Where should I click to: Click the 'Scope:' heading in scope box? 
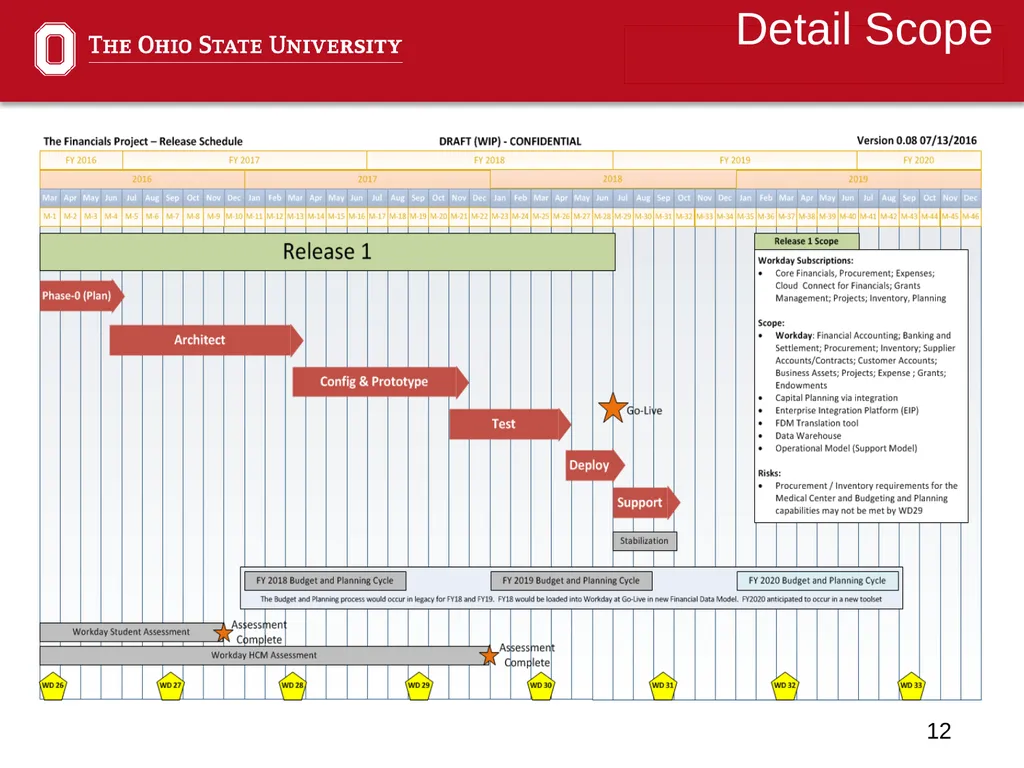(x=771, y=323)
